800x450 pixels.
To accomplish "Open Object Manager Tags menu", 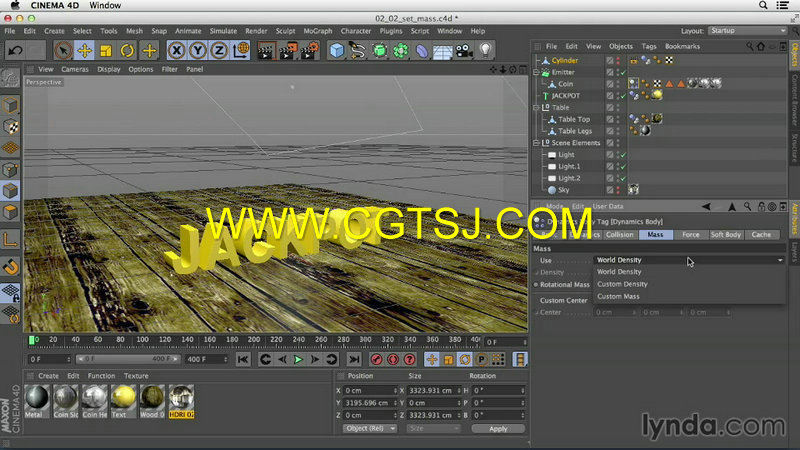I will [x=649, y=46].
